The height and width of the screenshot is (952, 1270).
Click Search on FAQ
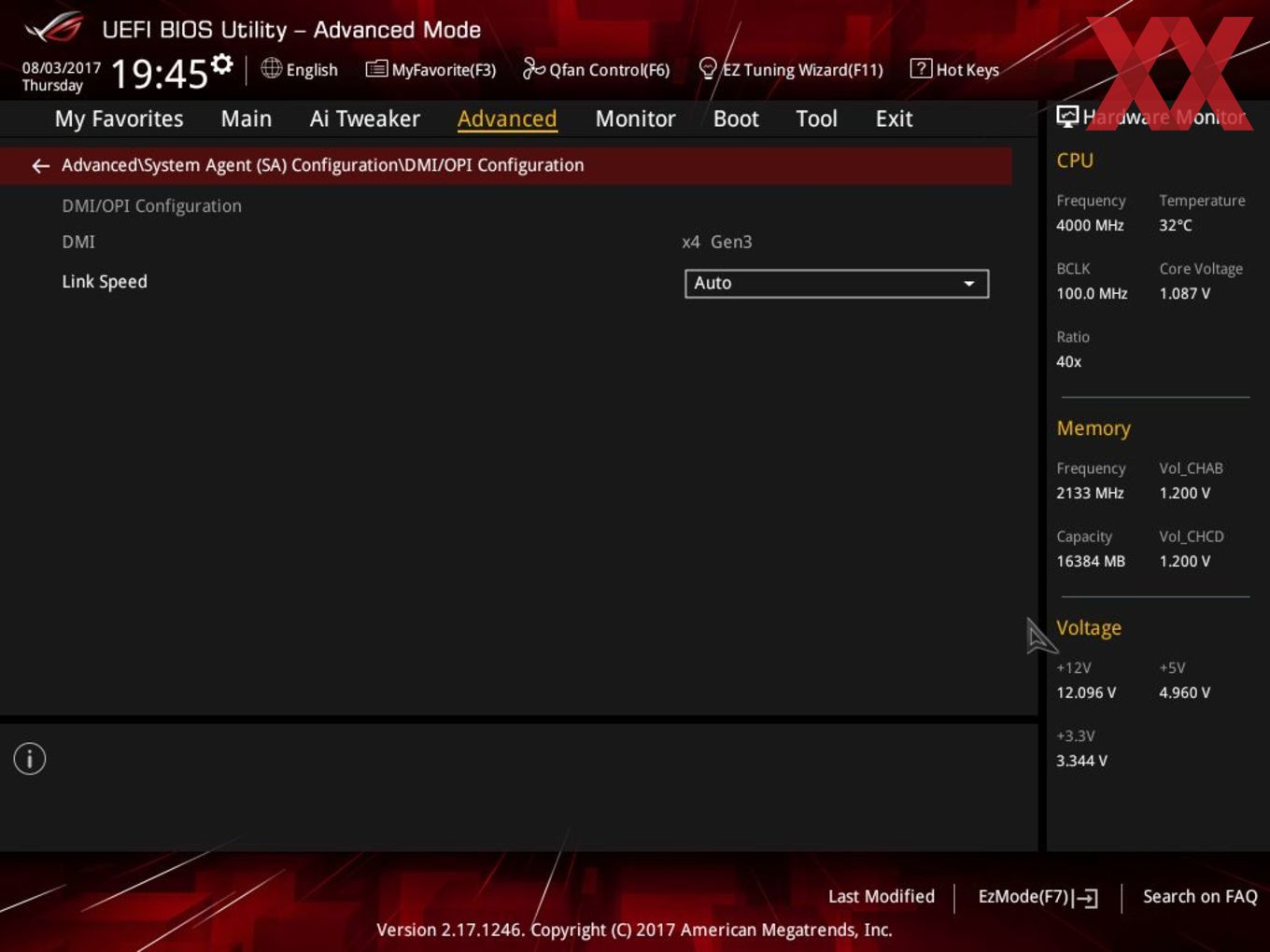[x=1200, y=896]
